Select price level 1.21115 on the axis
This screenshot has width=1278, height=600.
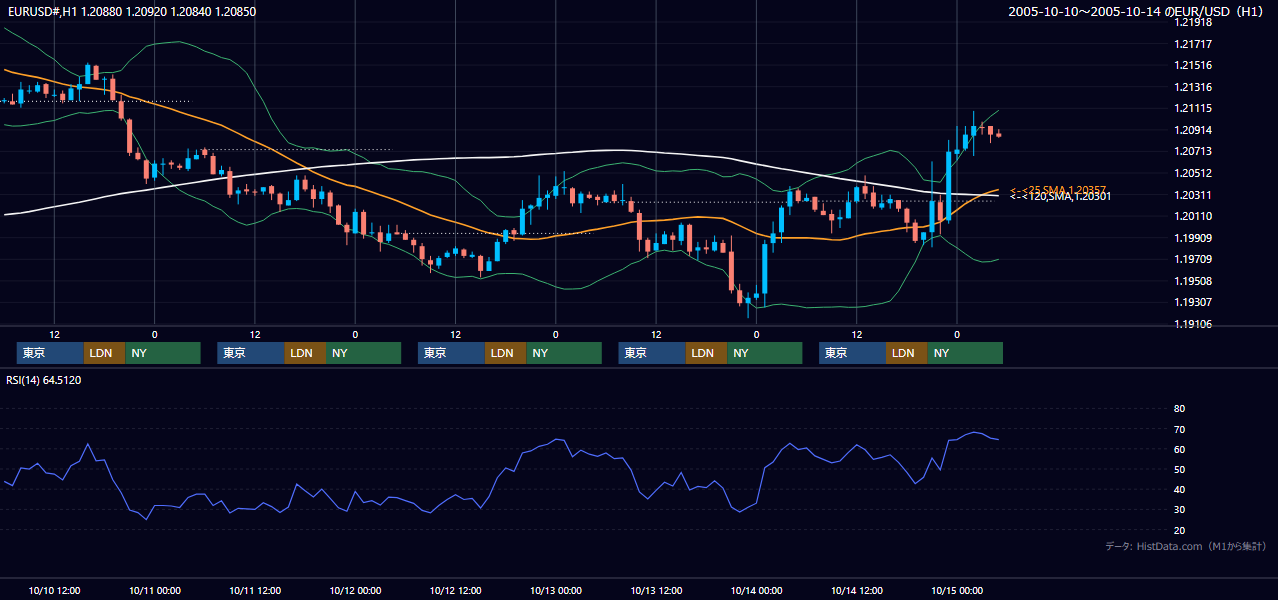[x=1194, y=108]
